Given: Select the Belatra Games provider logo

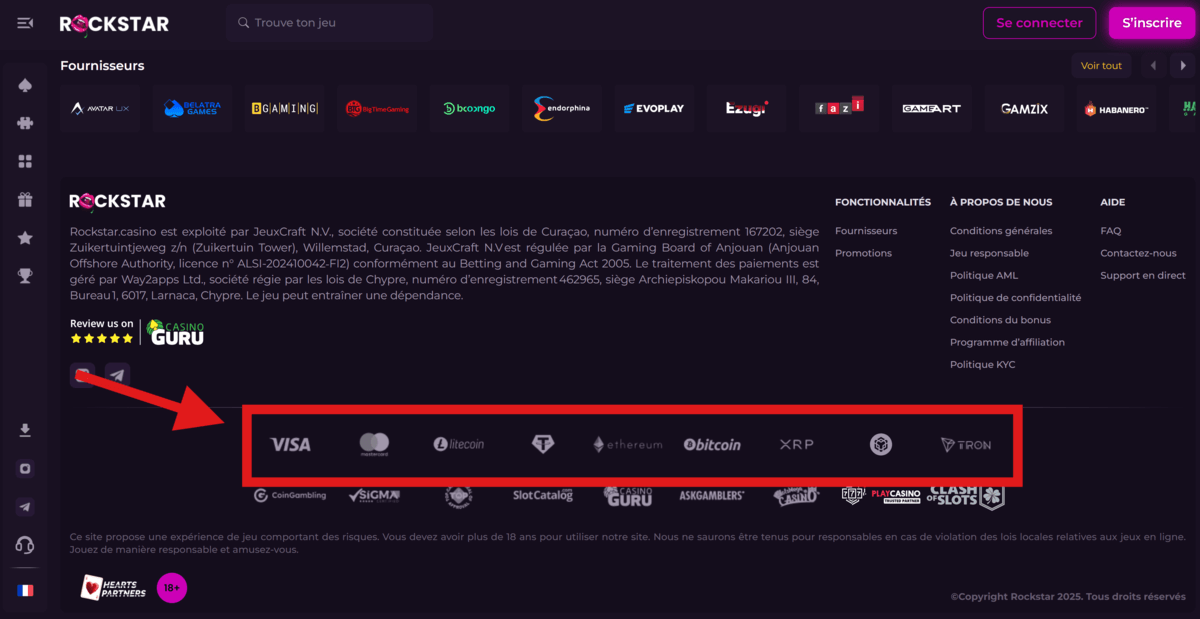Looking at the screenshot, I should point(192,108).
